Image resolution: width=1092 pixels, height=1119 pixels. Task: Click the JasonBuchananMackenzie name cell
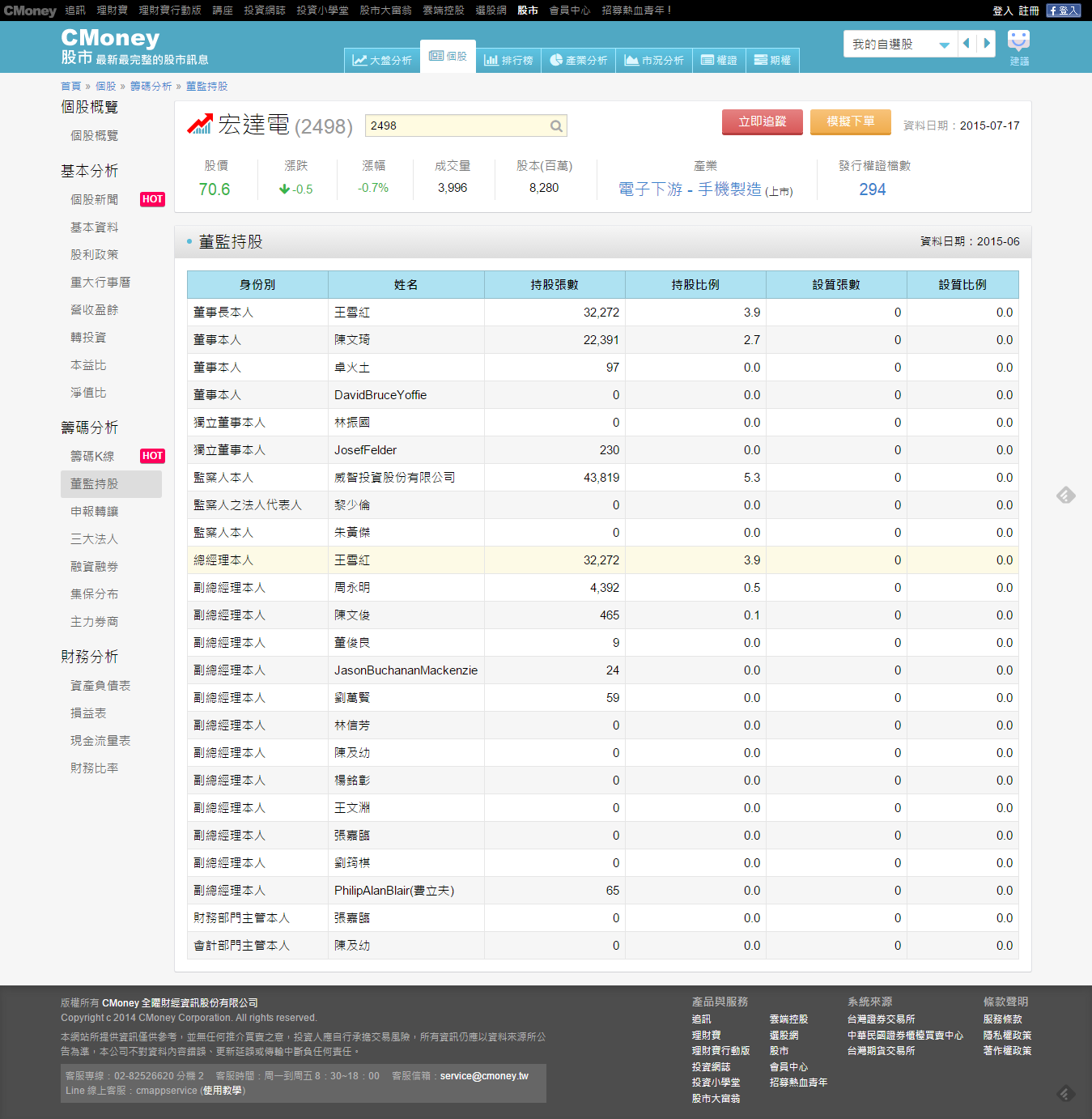(406, 670)
